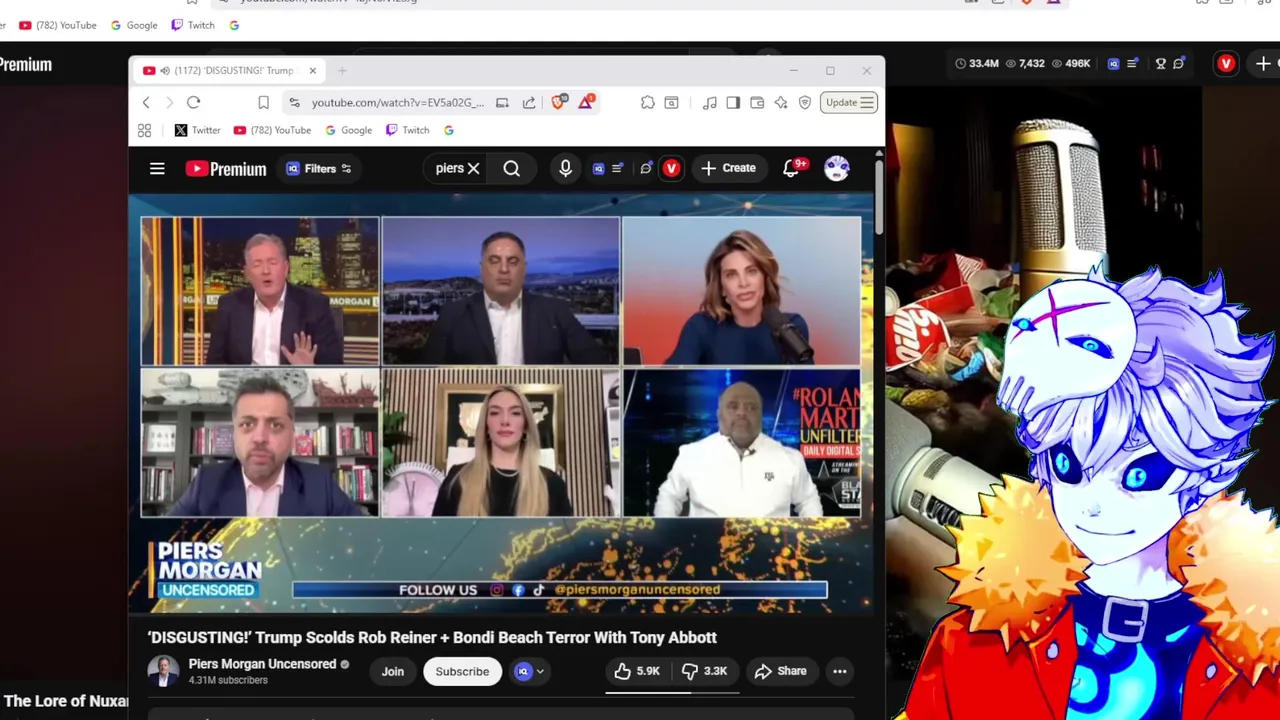The height and width of the screenshot is (720, 1280).
Task: Clear the 'piers' search text
Action: point(474,168)
